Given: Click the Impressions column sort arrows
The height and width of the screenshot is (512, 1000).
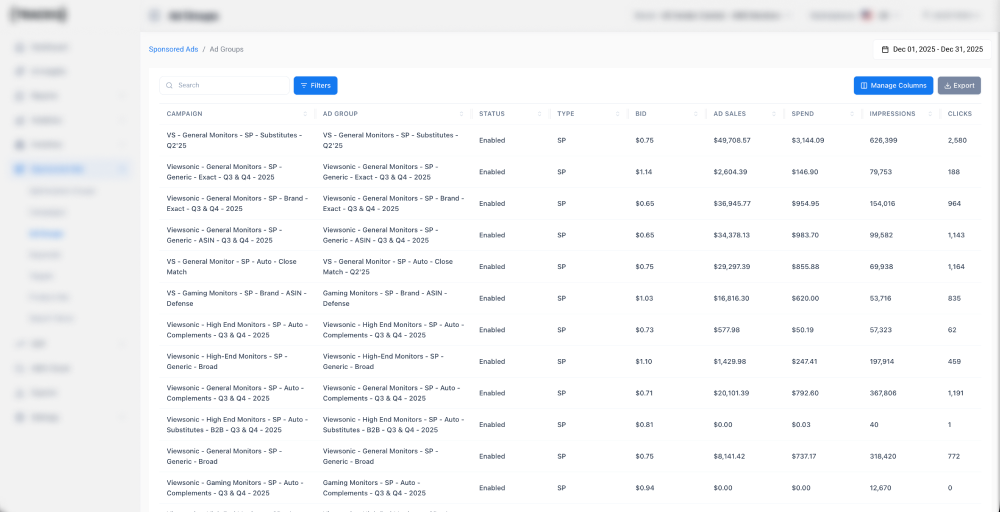Looking at the screenshot, I should click(930, 114).
